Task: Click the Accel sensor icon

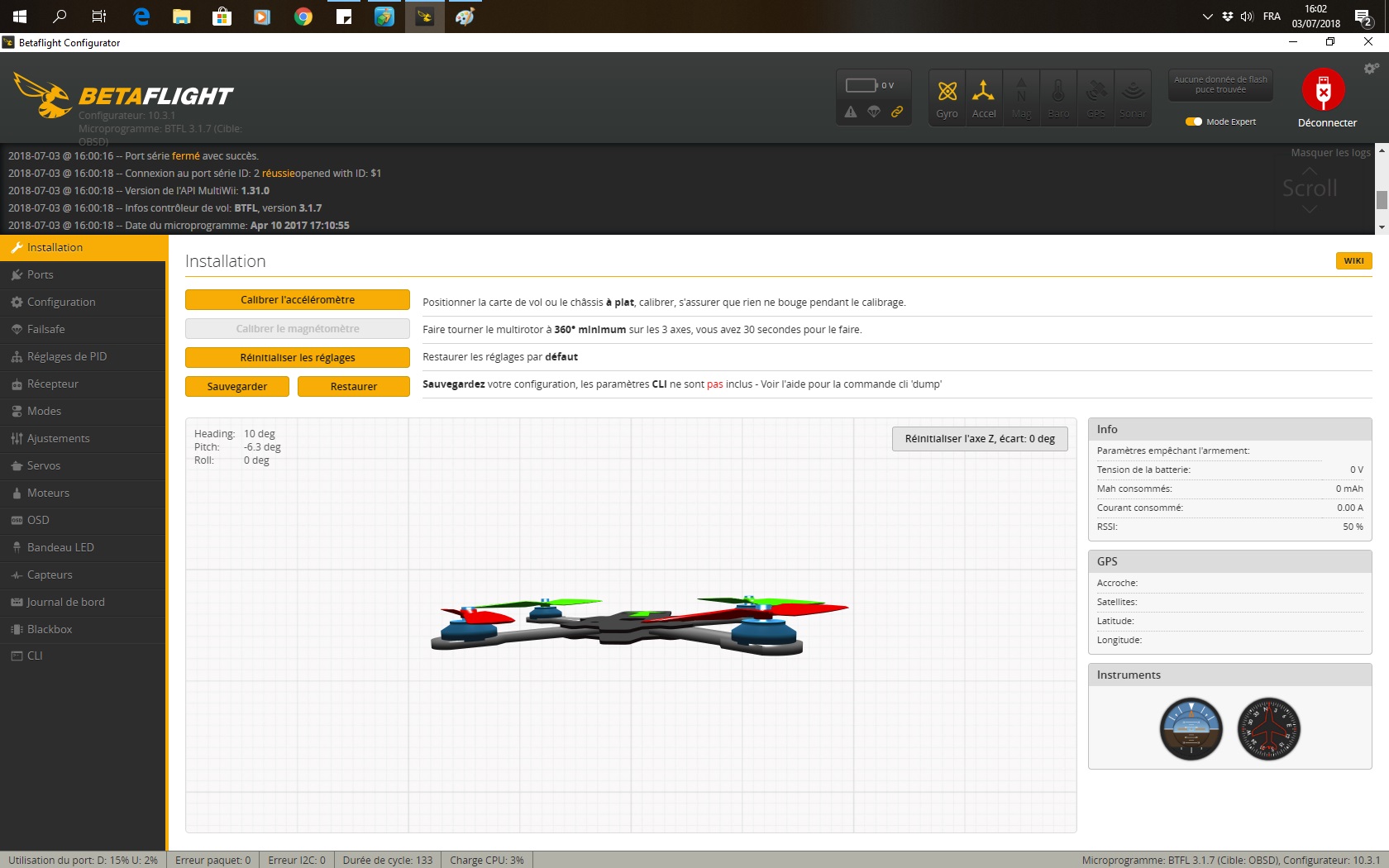Action: pyautogui.click(x=984, y=98)
